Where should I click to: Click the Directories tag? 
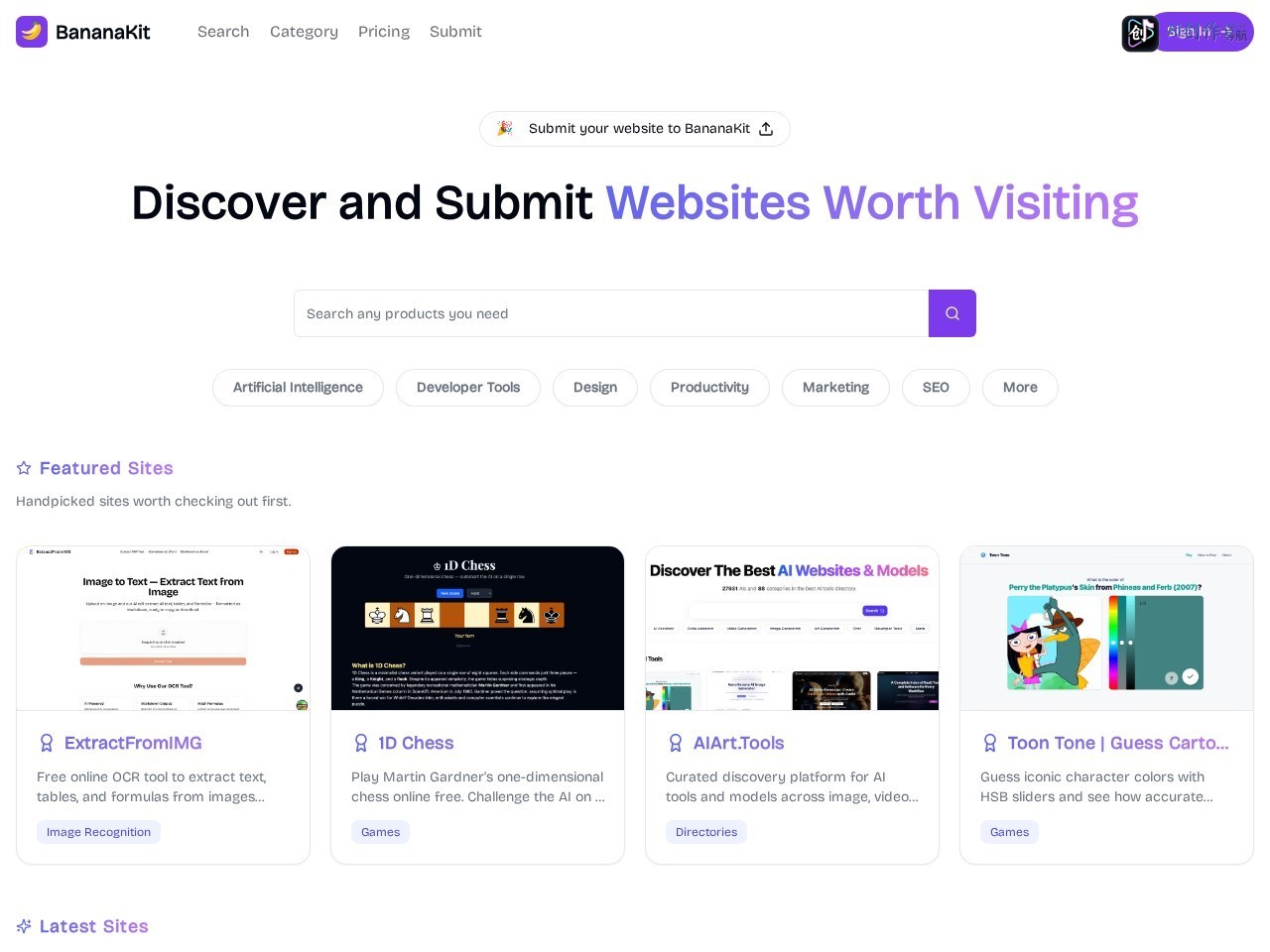[x=706, y=832]
